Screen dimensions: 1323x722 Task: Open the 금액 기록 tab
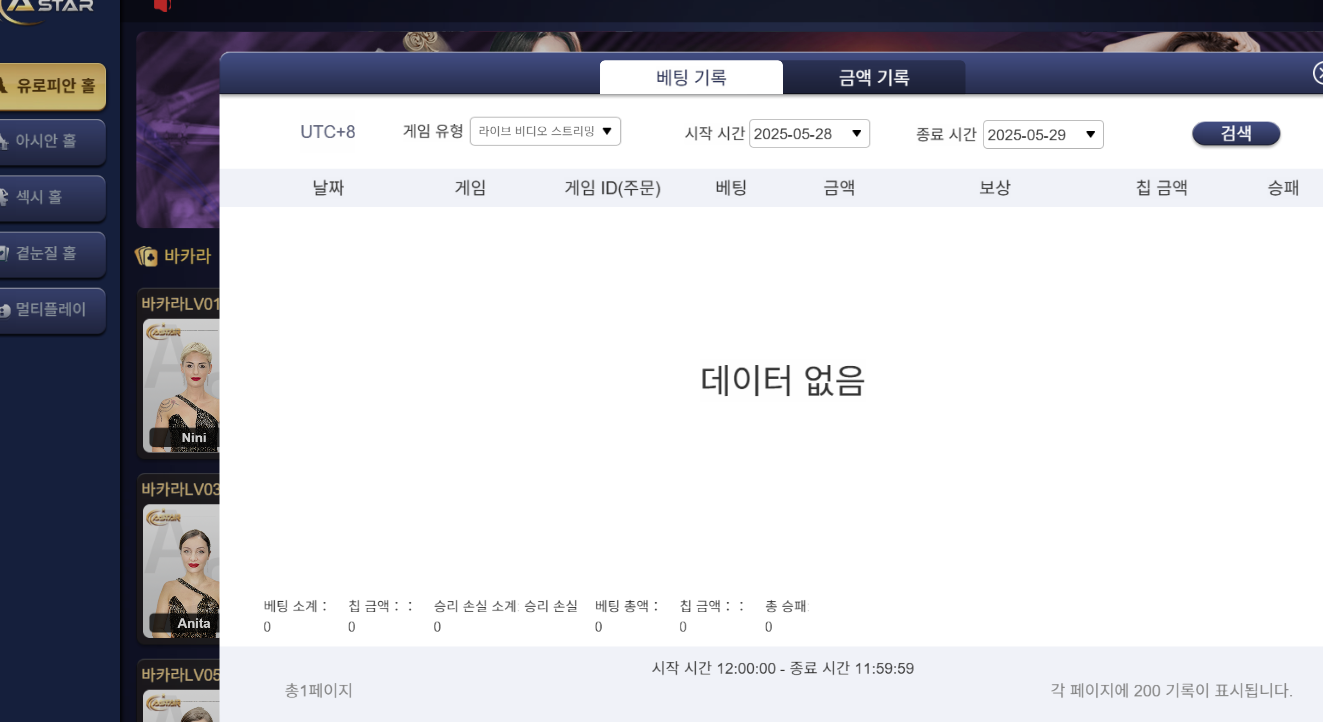873,78
